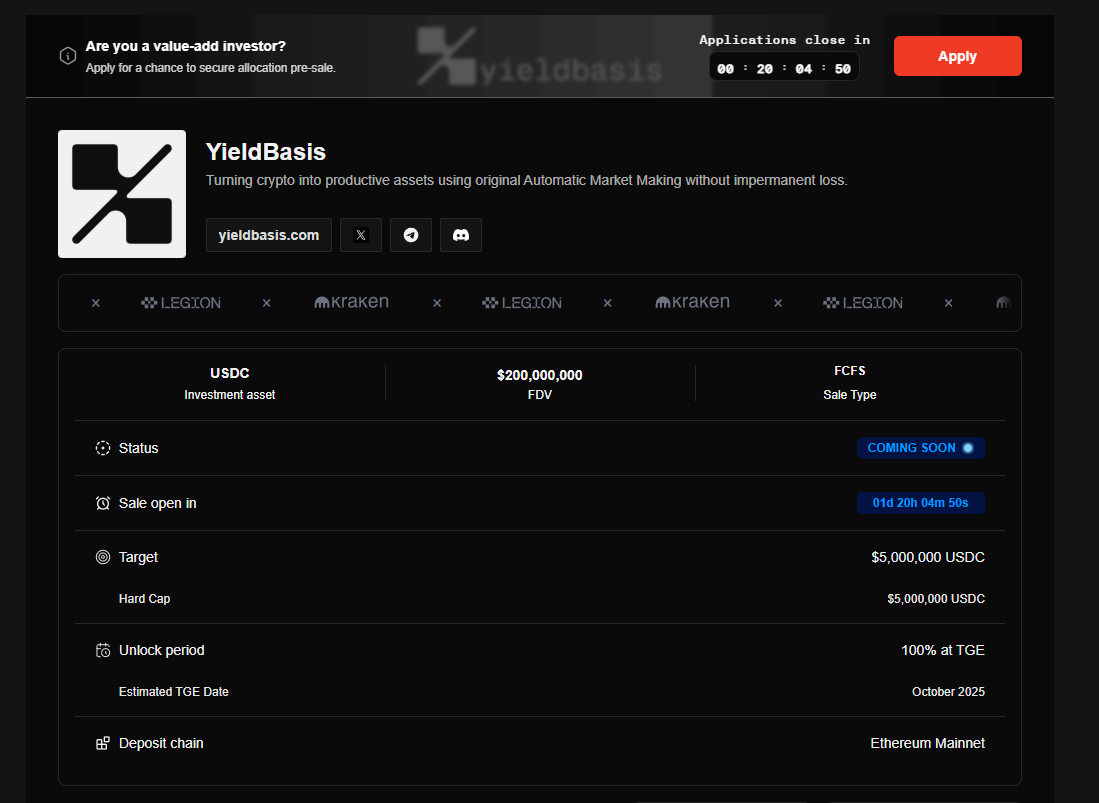Click the October 2025 TGE date
This screenshot has height=803, width=1099.
pos(948,692)
